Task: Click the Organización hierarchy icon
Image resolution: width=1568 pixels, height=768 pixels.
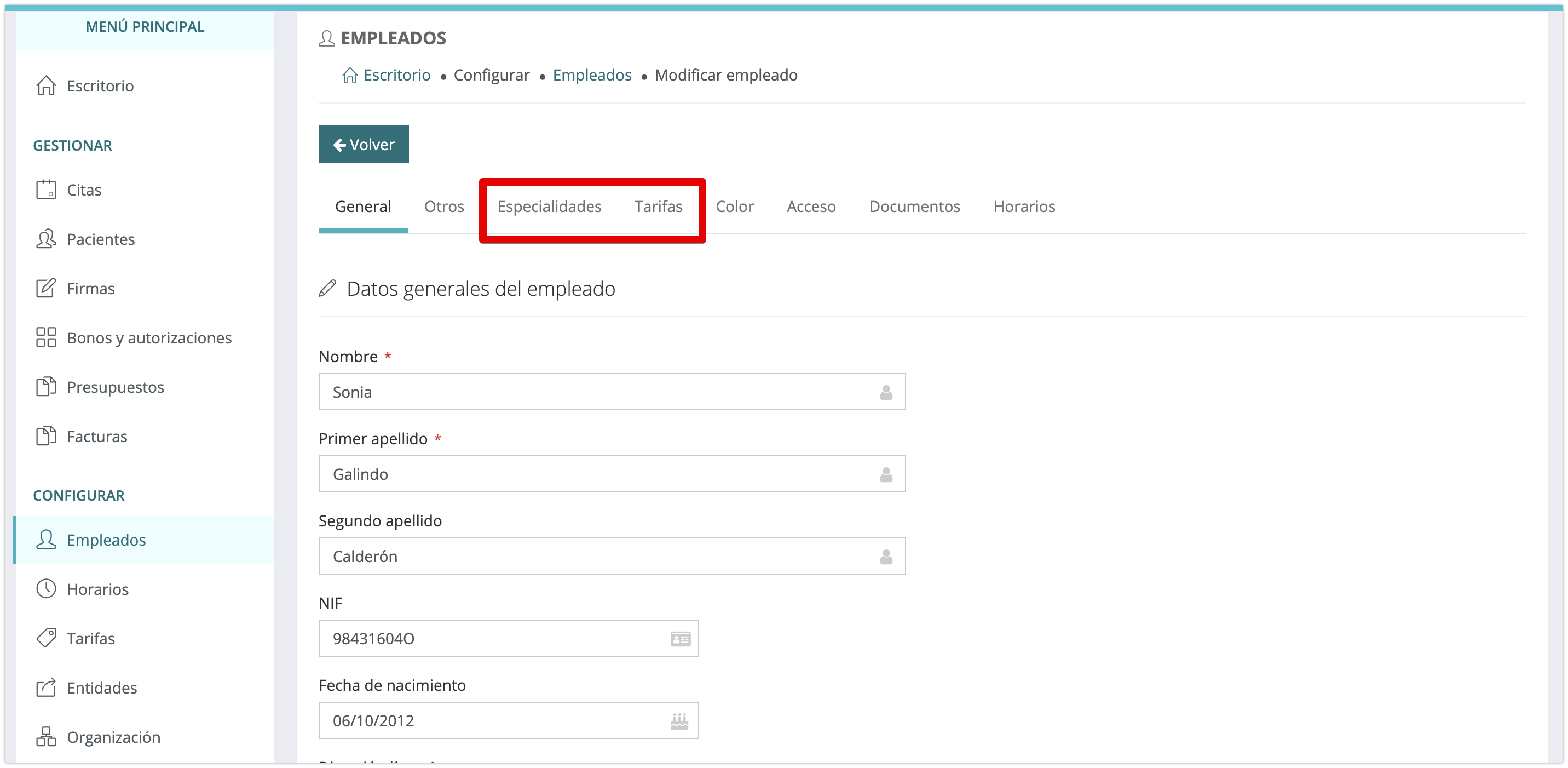Action: pos(46,737)
